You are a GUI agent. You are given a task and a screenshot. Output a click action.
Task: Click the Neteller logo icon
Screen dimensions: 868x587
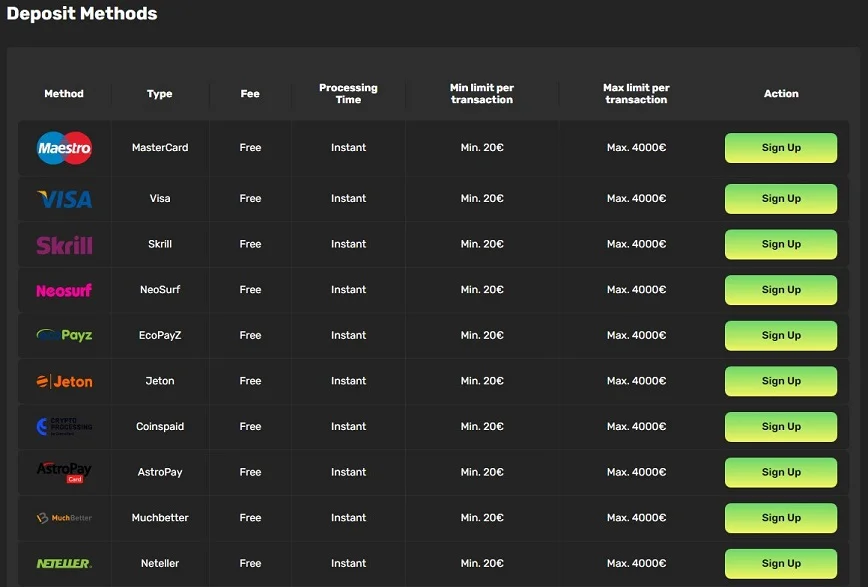(x=64, y=563)
